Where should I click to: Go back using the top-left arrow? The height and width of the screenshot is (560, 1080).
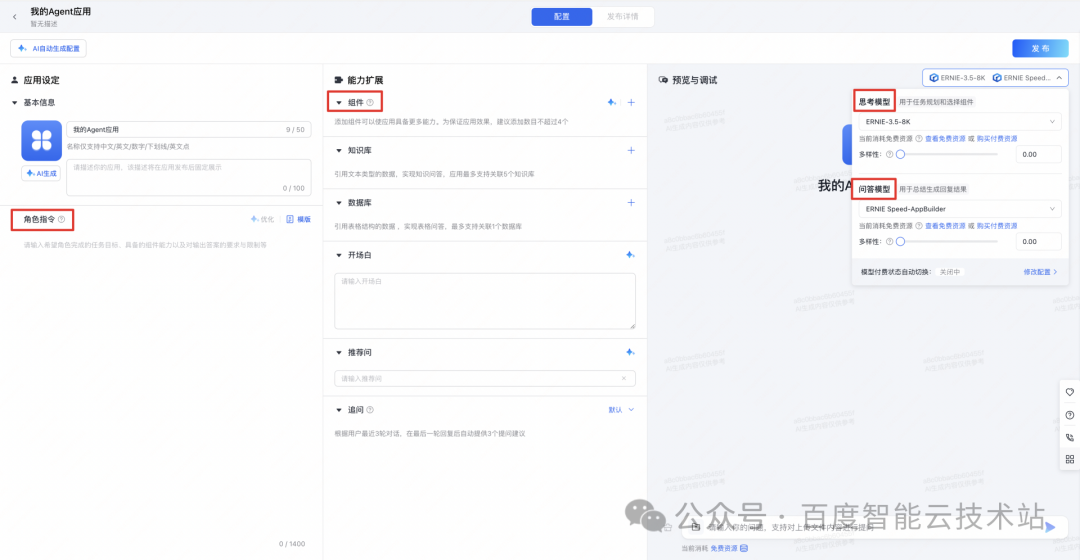tap(14, 17)
